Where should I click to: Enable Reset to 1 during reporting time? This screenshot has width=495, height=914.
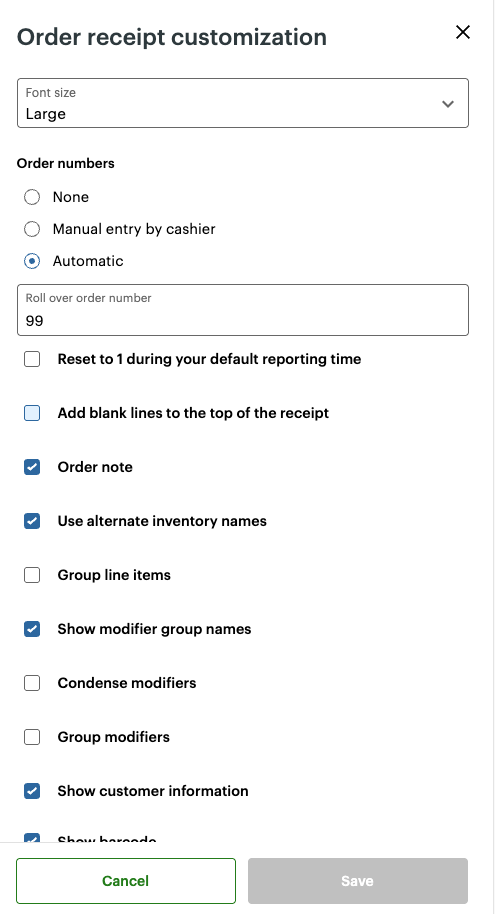(x=32, y=359)
